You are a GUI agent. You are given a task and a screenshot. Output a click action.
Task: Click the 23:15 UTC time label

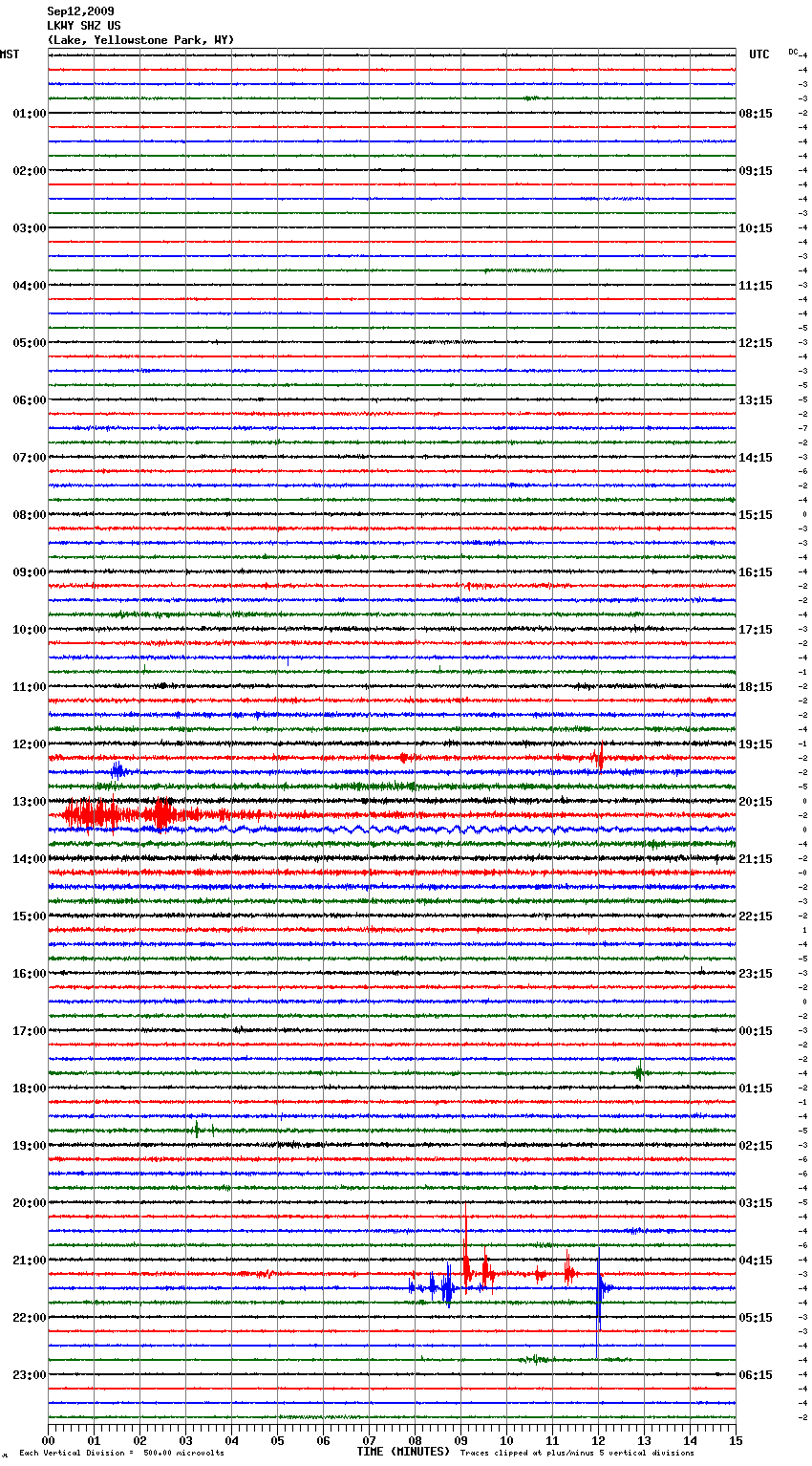756,974
